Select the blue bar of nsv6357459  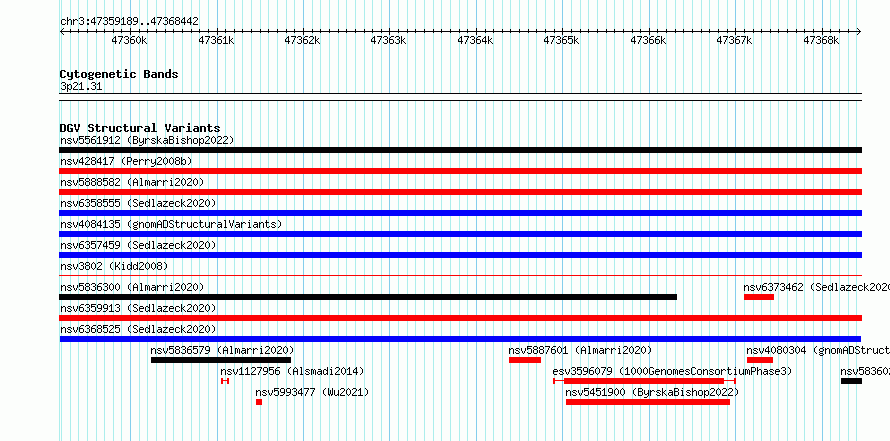[460, 255]
